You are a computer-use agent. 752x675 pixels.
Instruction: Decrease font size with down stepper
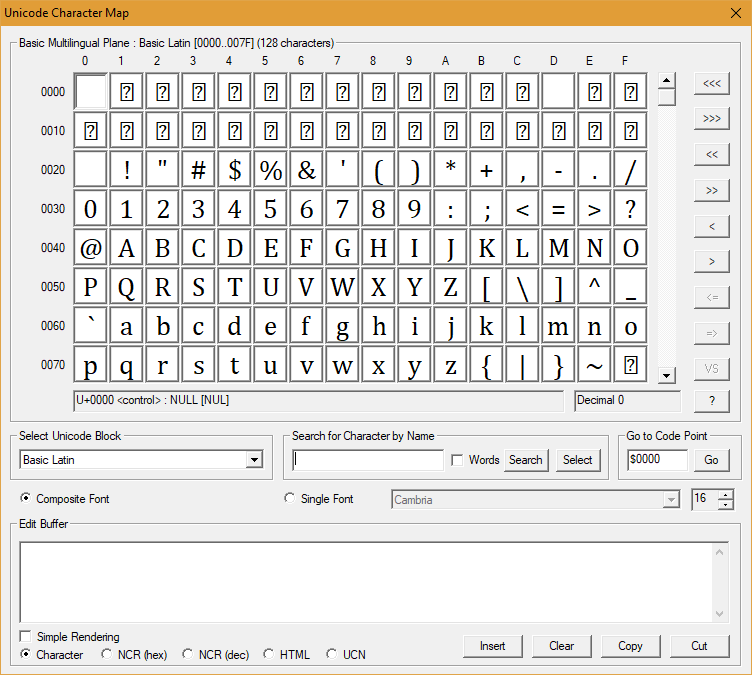726,504
